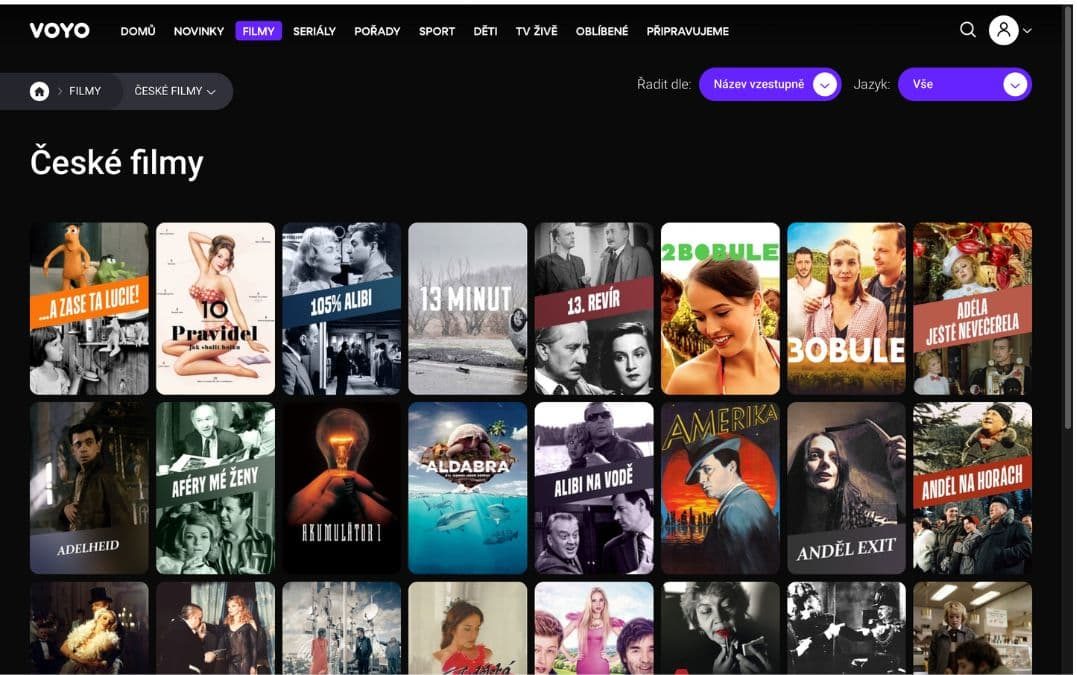Open the SPORT menu item

point(437,31)
